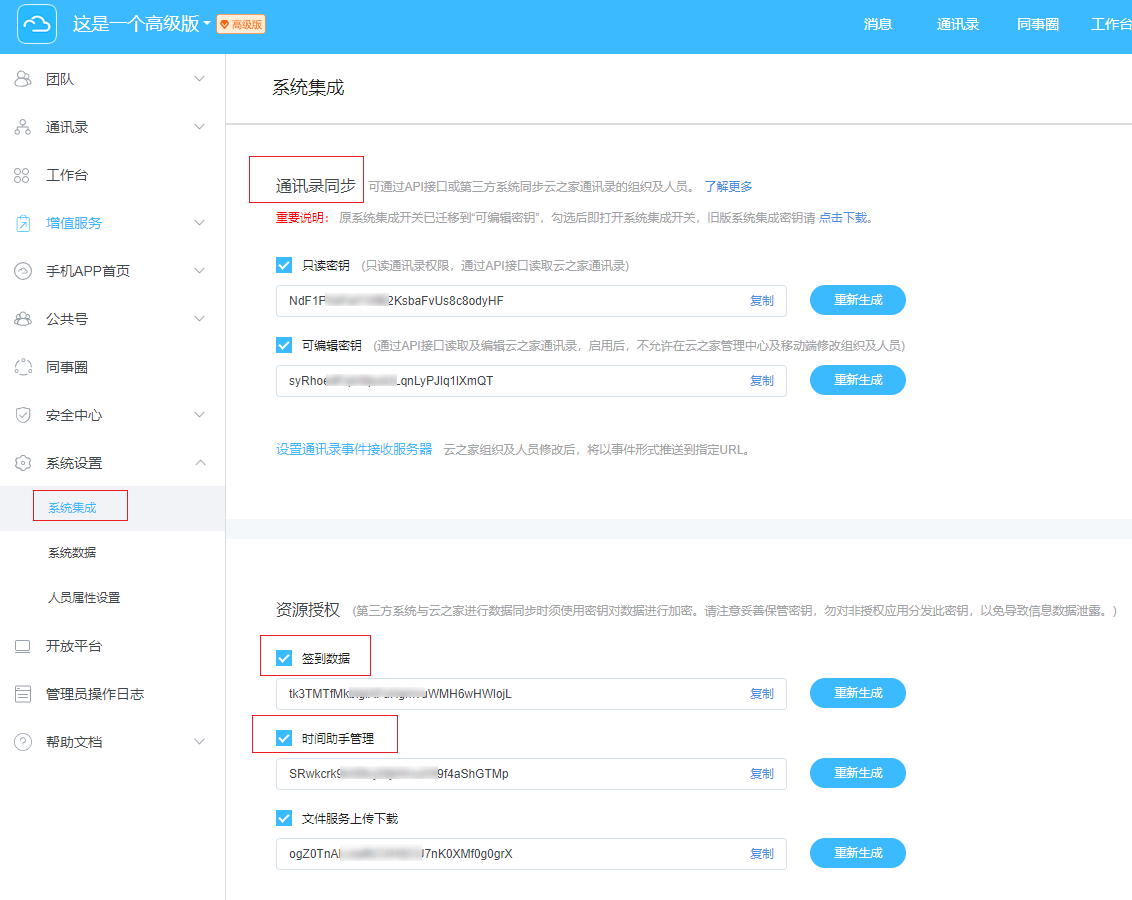This screenshot has width=1132, height=900.
Task: Click the 团队 people icon in sidebar
Action: pos(23,79)
